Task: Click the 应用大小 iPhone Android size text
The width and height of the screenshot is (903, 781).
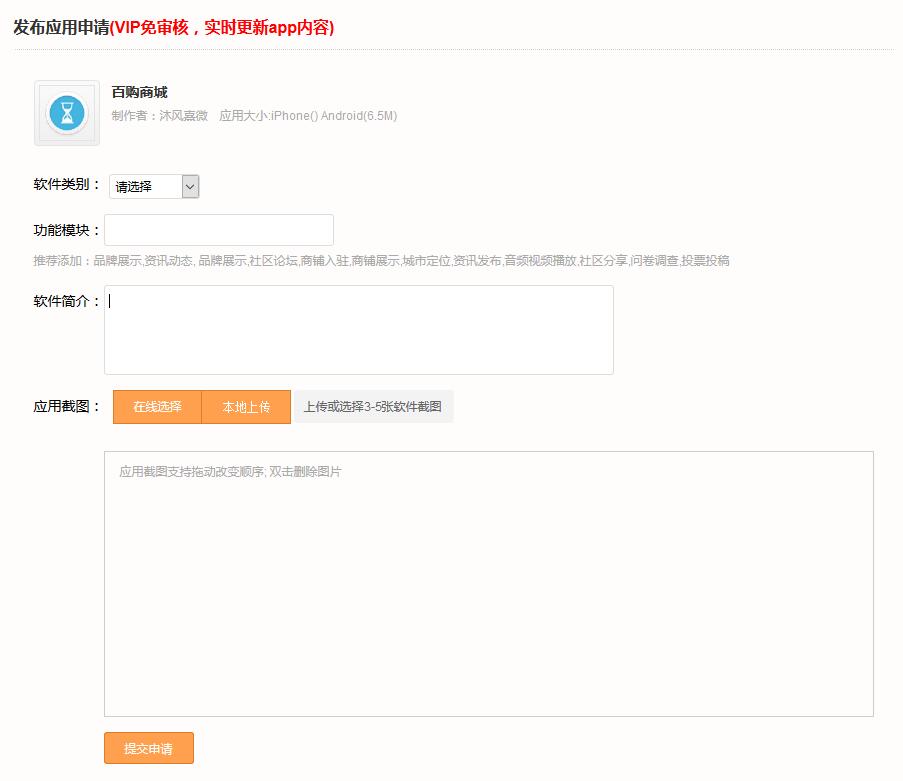Action: pyautogui.click(x=308, y=116)
